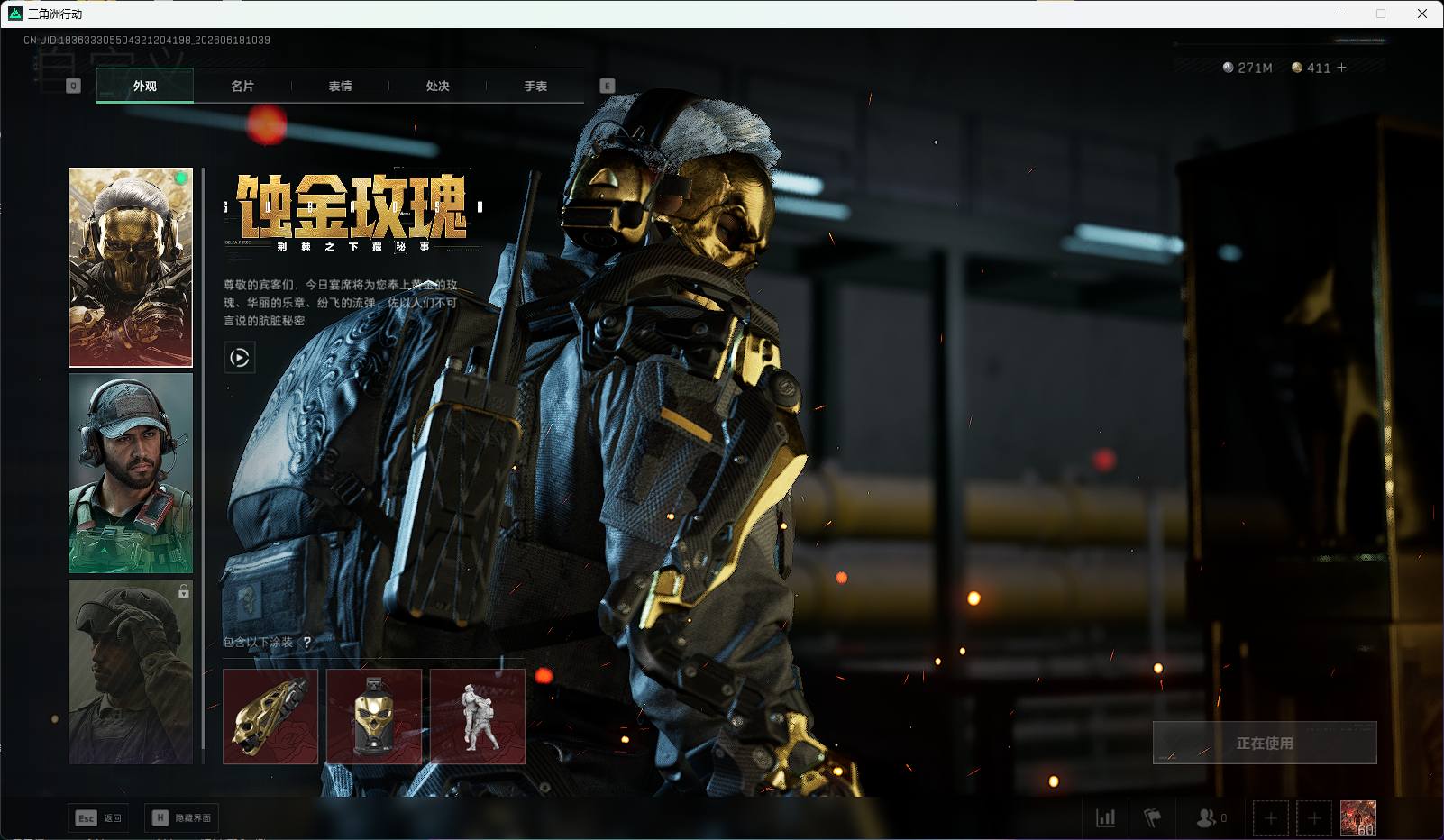Image resolution: width=1444 pixels, height=840 pixels.
Task: Open the friends list icon
Action: tap(1206, 818)
